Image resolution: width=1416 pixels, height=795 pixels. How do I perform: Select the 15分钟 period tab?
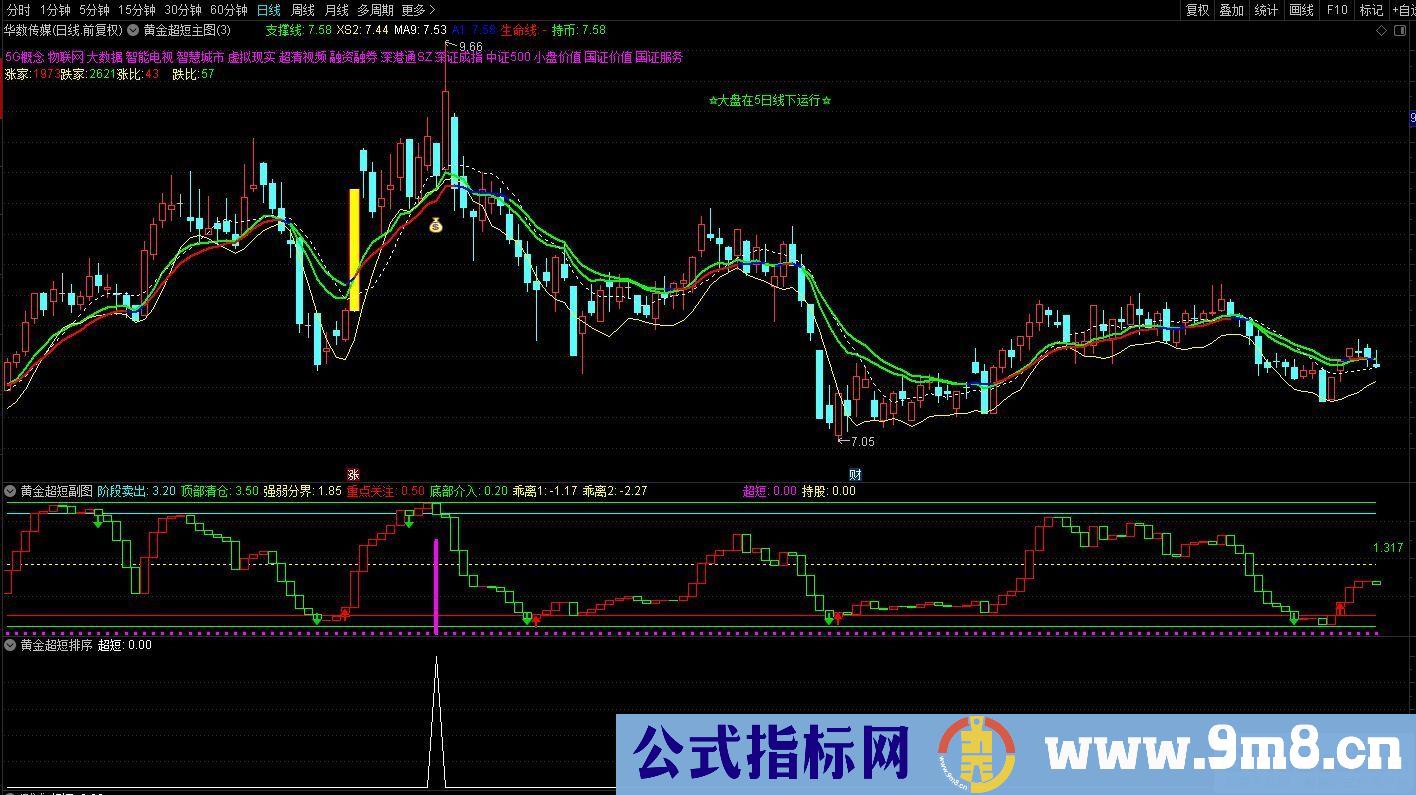tap(137, 10)
